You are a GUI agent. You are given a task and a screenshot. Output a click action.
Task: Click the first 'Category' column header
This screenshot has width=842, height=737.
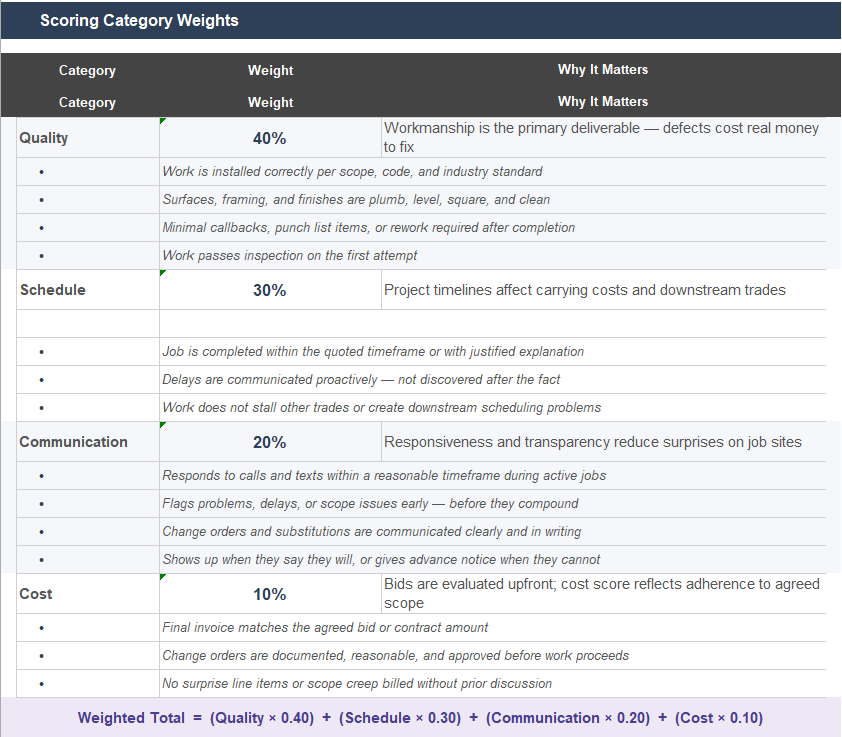[87, 70]
